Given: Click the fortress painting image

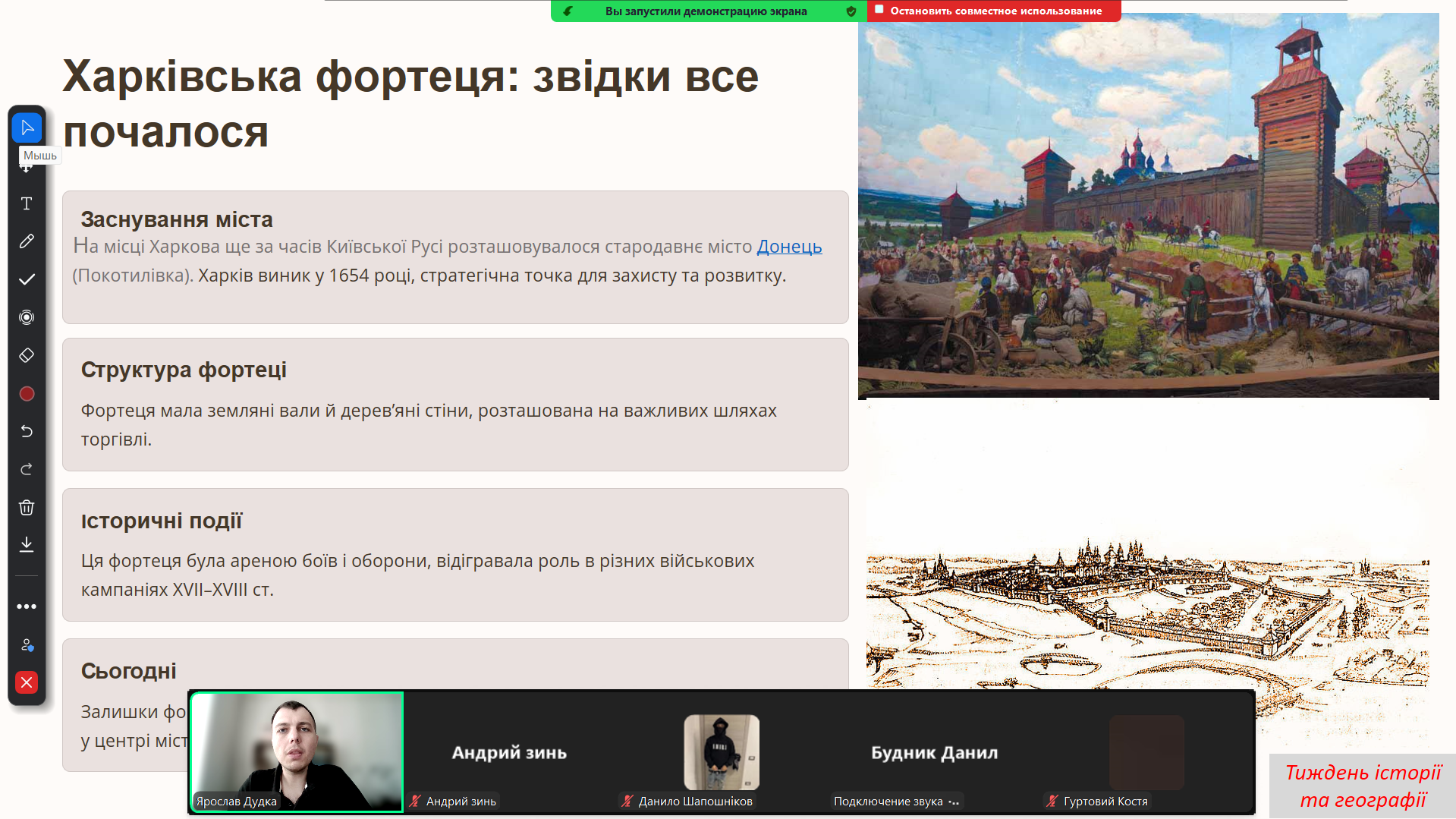Looking at the screenshot, I should 1148,206.
